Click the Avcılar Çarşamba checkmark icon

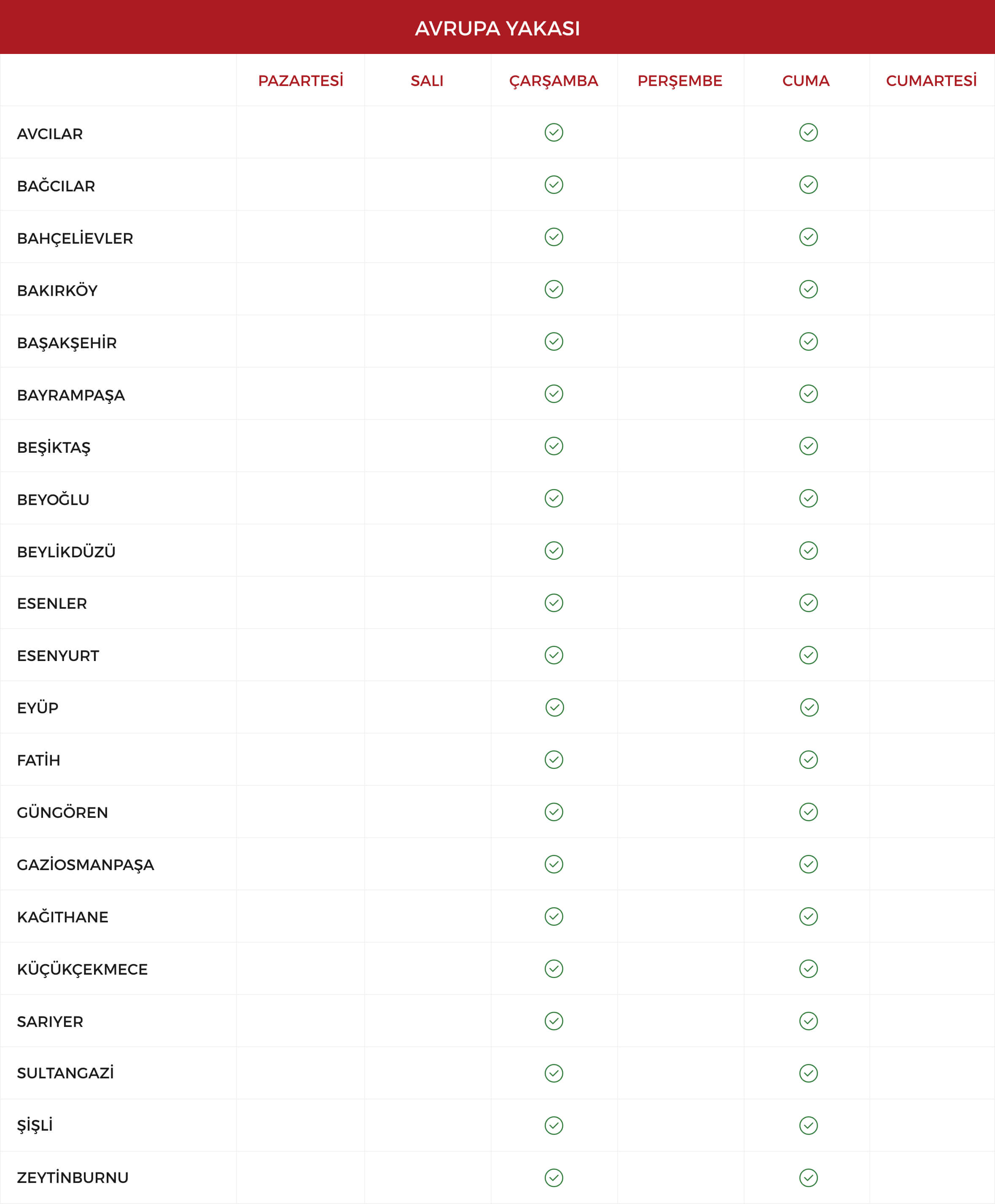point(554,132)
